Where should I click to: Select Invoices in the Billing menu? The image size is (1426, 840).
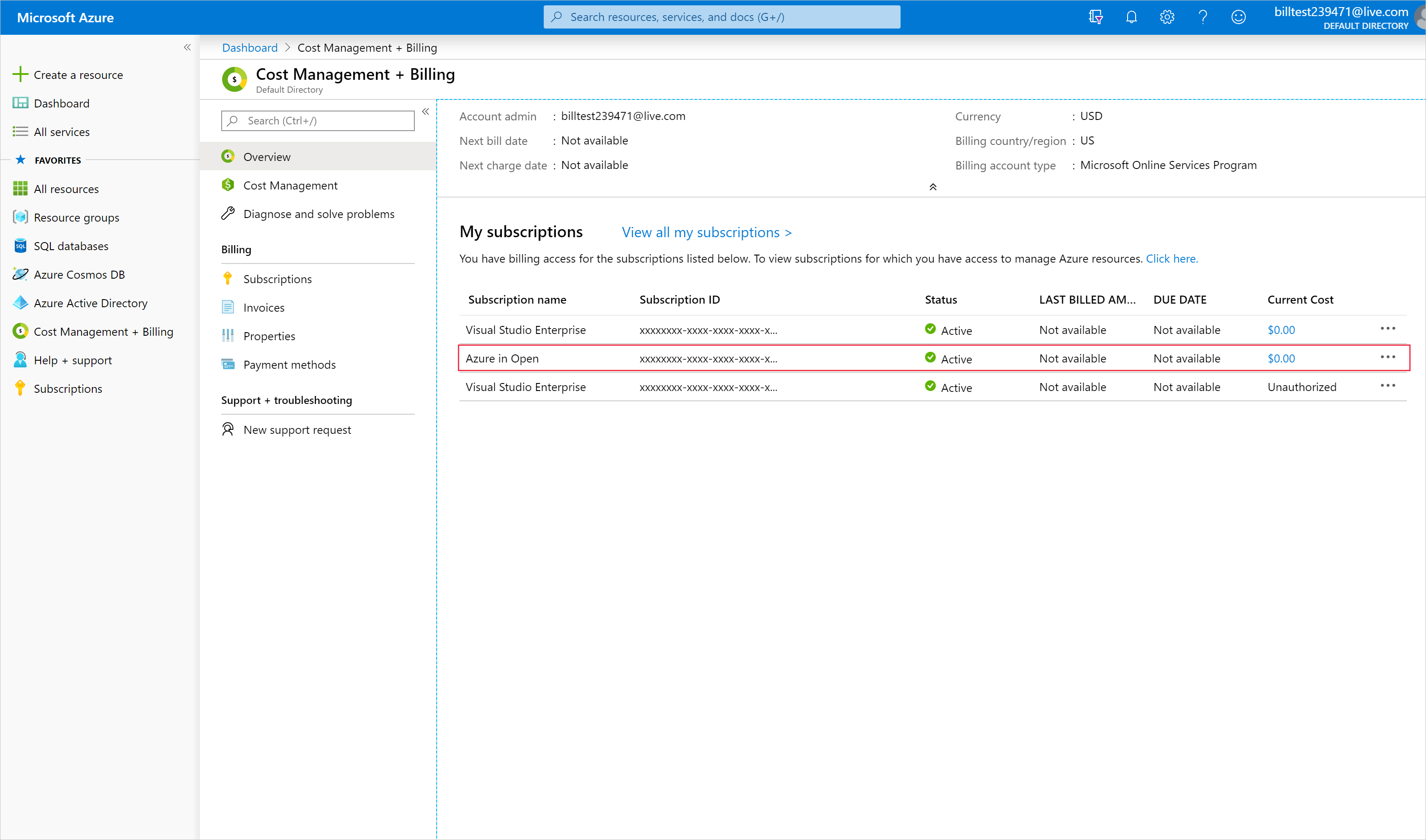264,307
